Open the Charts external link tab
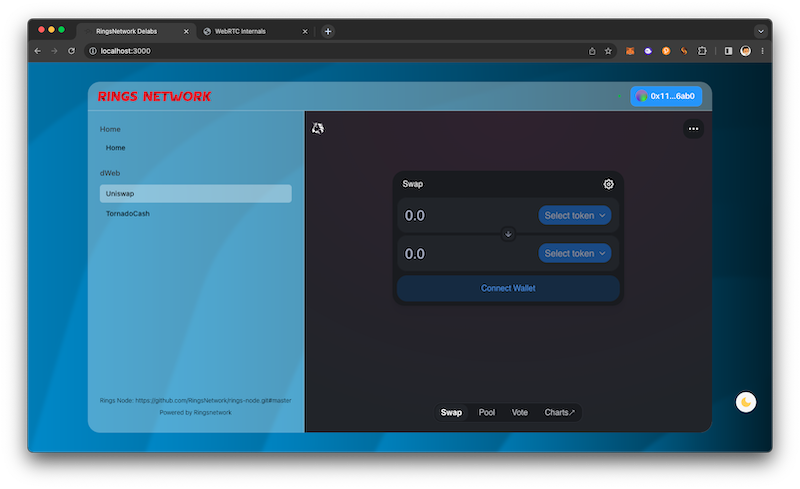Screen dimensions: 800x489 point(559,412)
